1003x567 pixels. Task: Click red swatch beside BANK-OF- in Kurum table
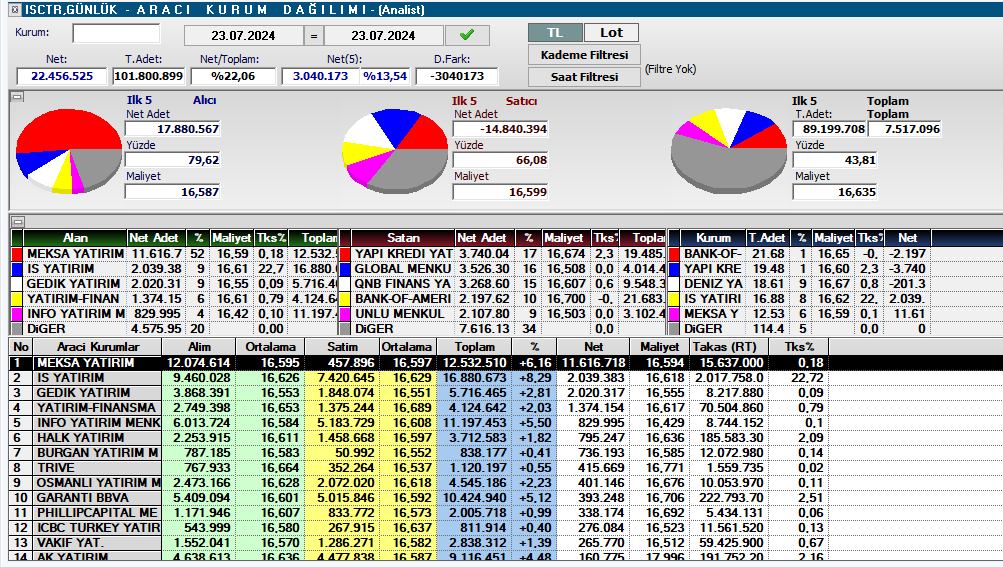(674, 254)
